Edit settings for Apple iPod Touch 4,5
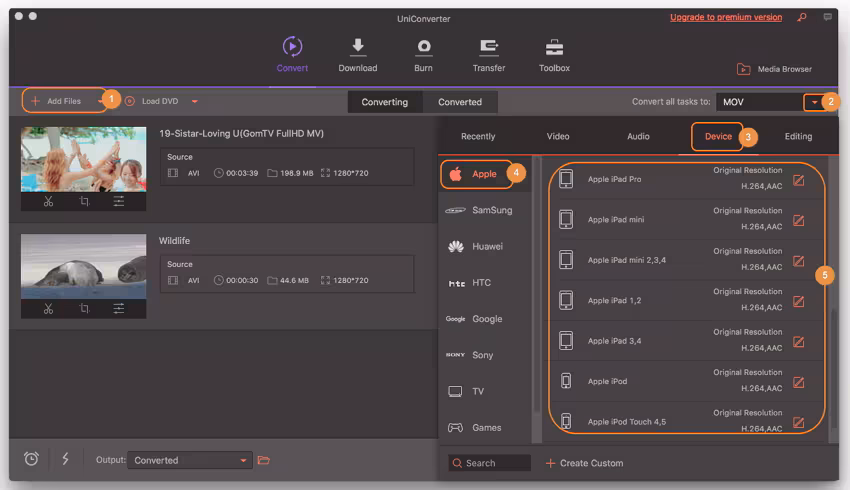 pos(799,422)
